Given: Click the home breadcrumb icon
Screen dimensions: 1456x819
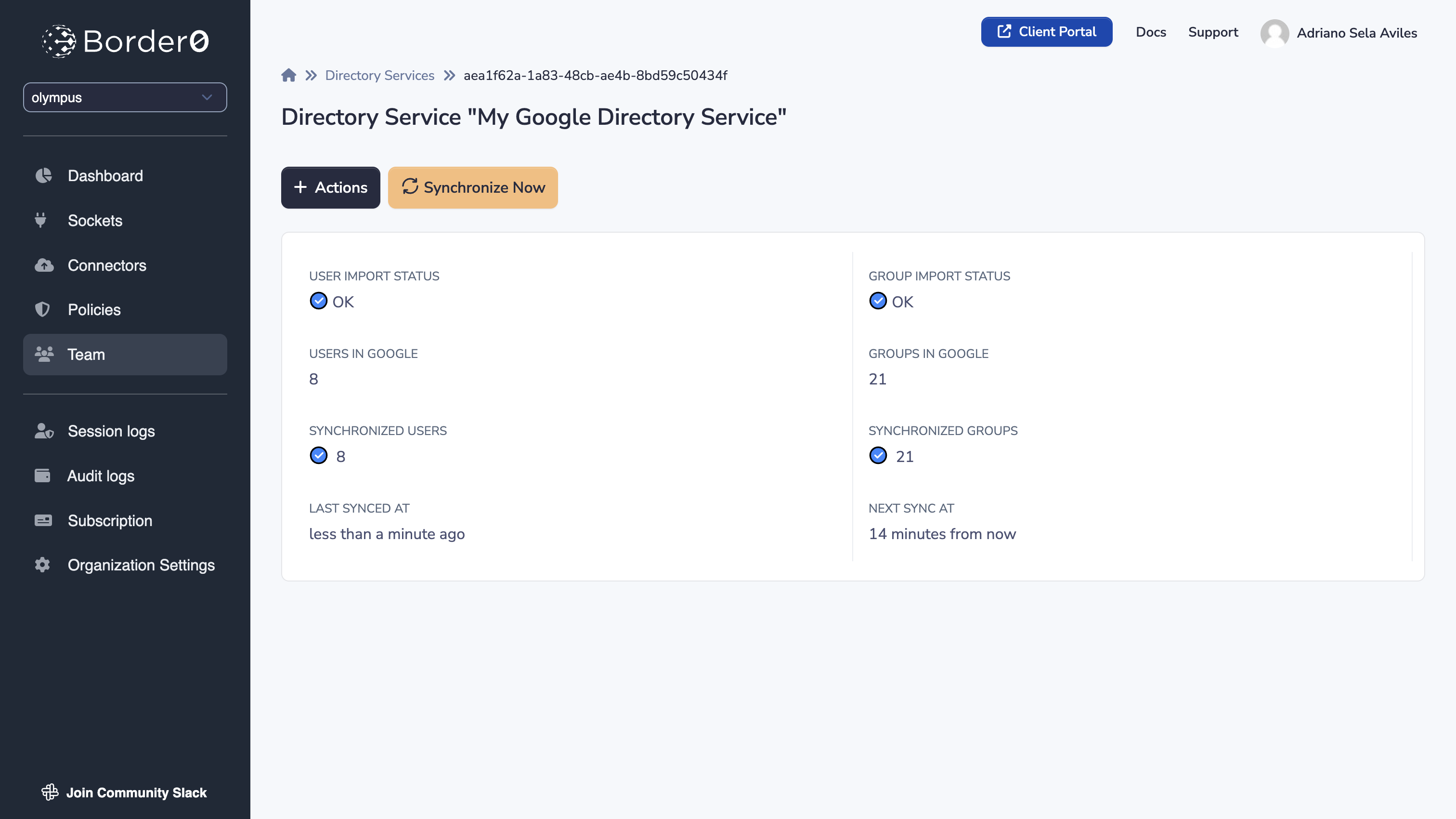Looking at the screenshot, I should (289, 75).
